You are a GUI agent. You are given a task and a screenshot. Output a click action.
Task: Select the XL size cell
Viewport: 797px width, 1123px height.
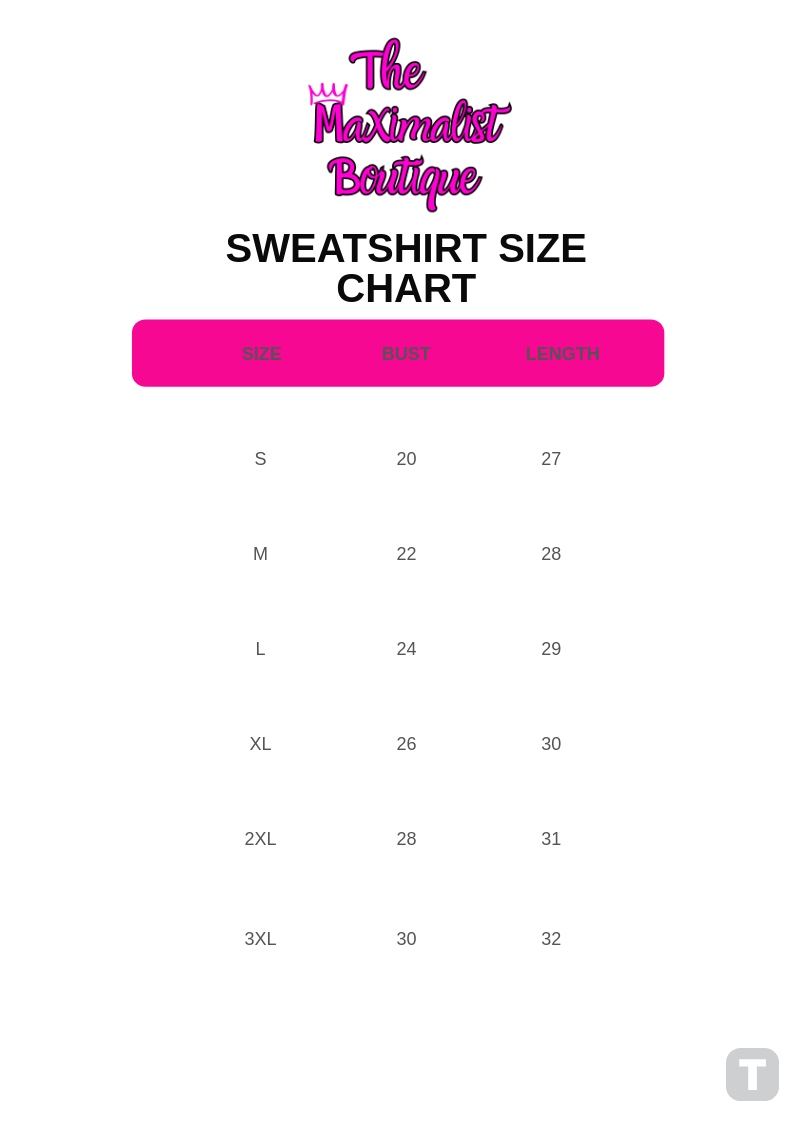(x=260, y=744)
